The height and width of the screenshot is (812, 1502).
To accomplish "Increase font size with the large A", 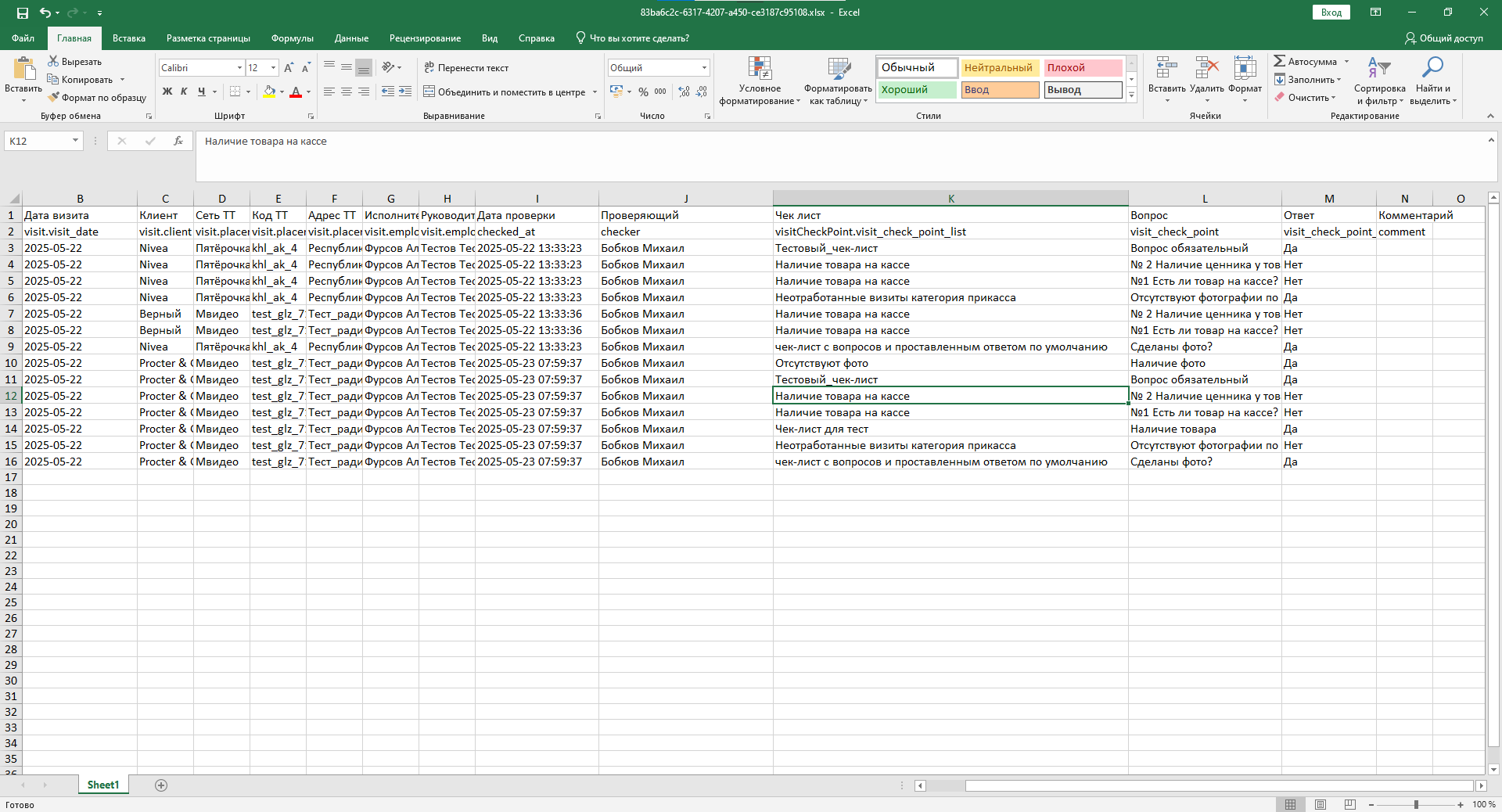I will click(x=289, y=68).
